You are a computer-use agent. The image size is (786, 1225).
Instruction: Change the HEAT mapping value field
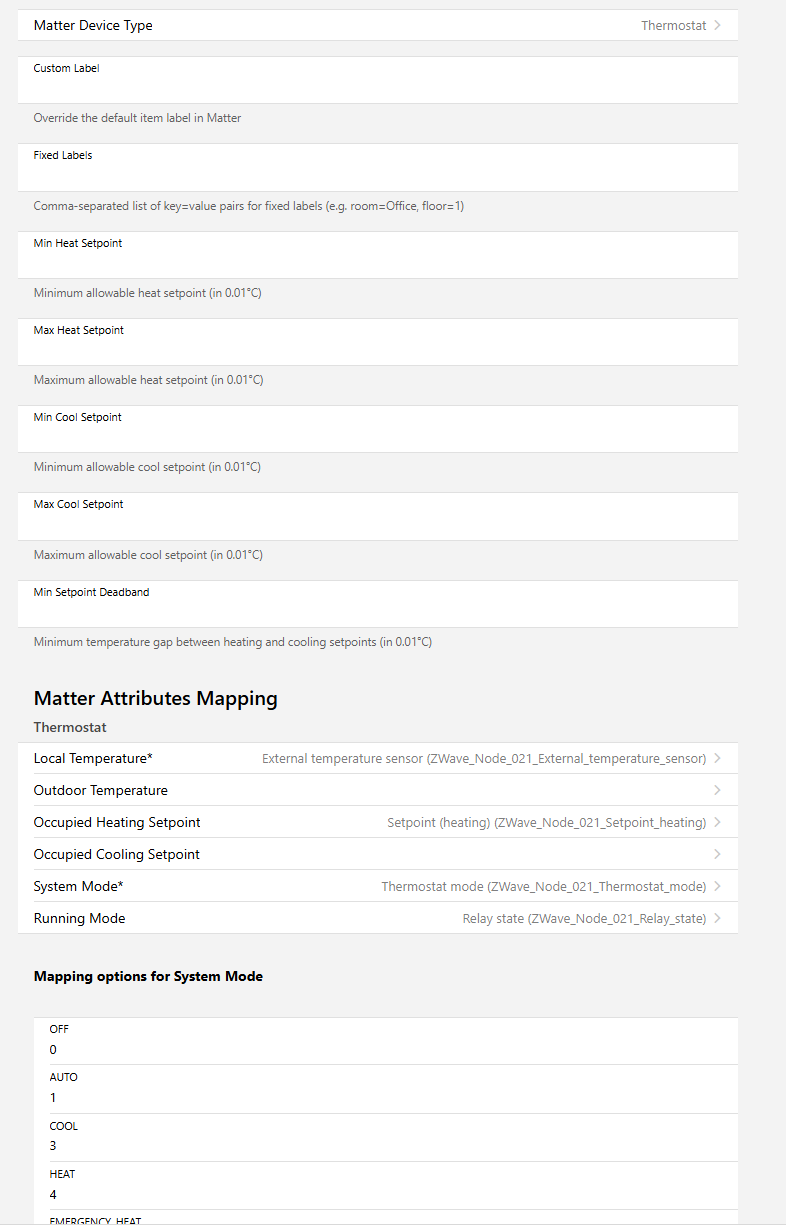click(x=390, y=1194)
